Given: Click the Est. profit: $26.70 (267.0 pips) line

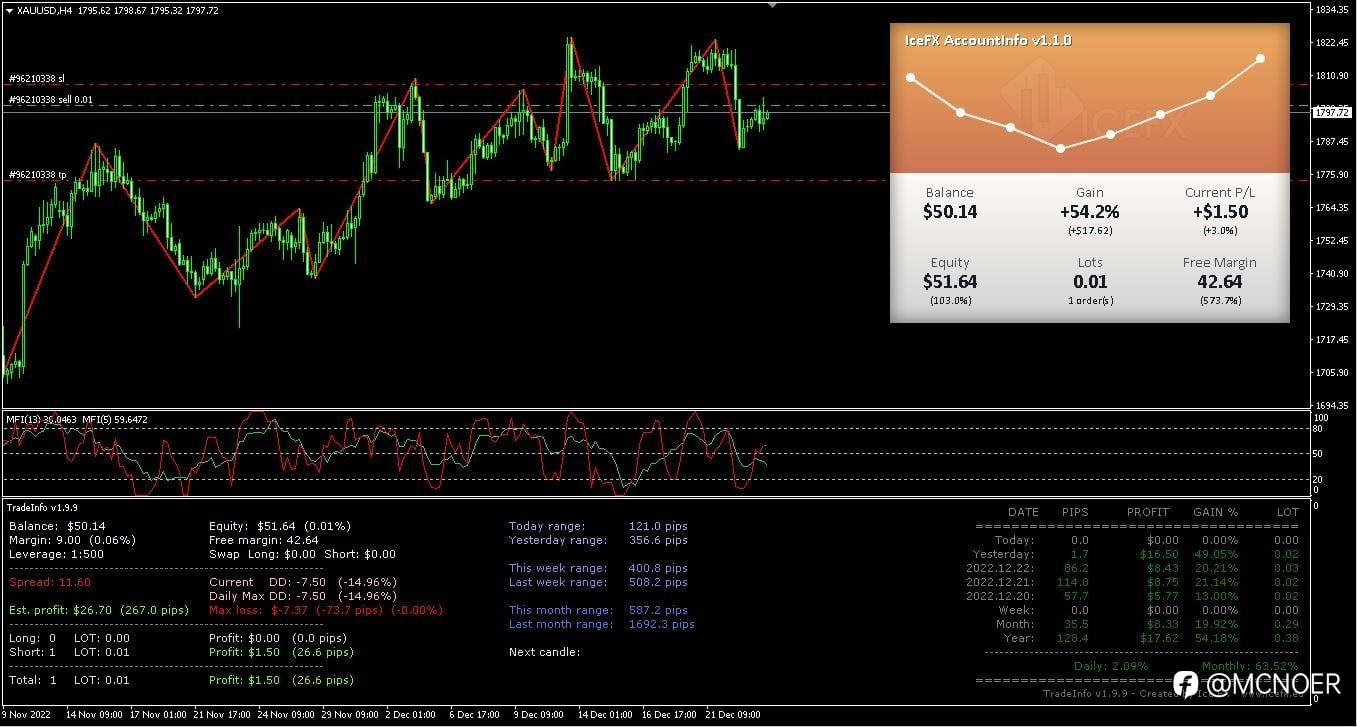Looking at the screenshot, I should pos(97,610).
